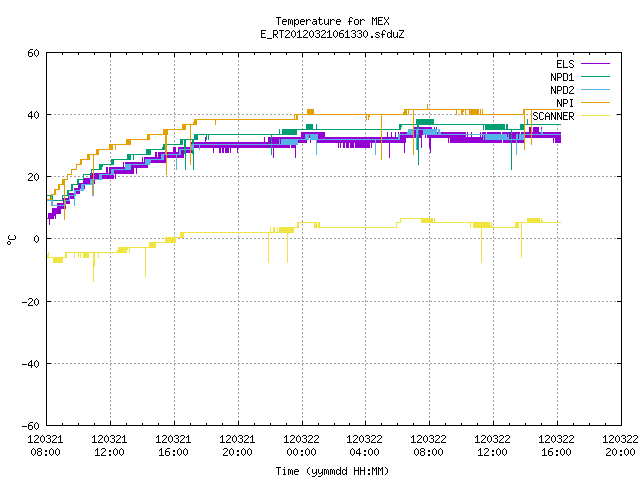
Task: Select the filename E_RT20120321061330.sfduZ subtitle
Action: 332,34
